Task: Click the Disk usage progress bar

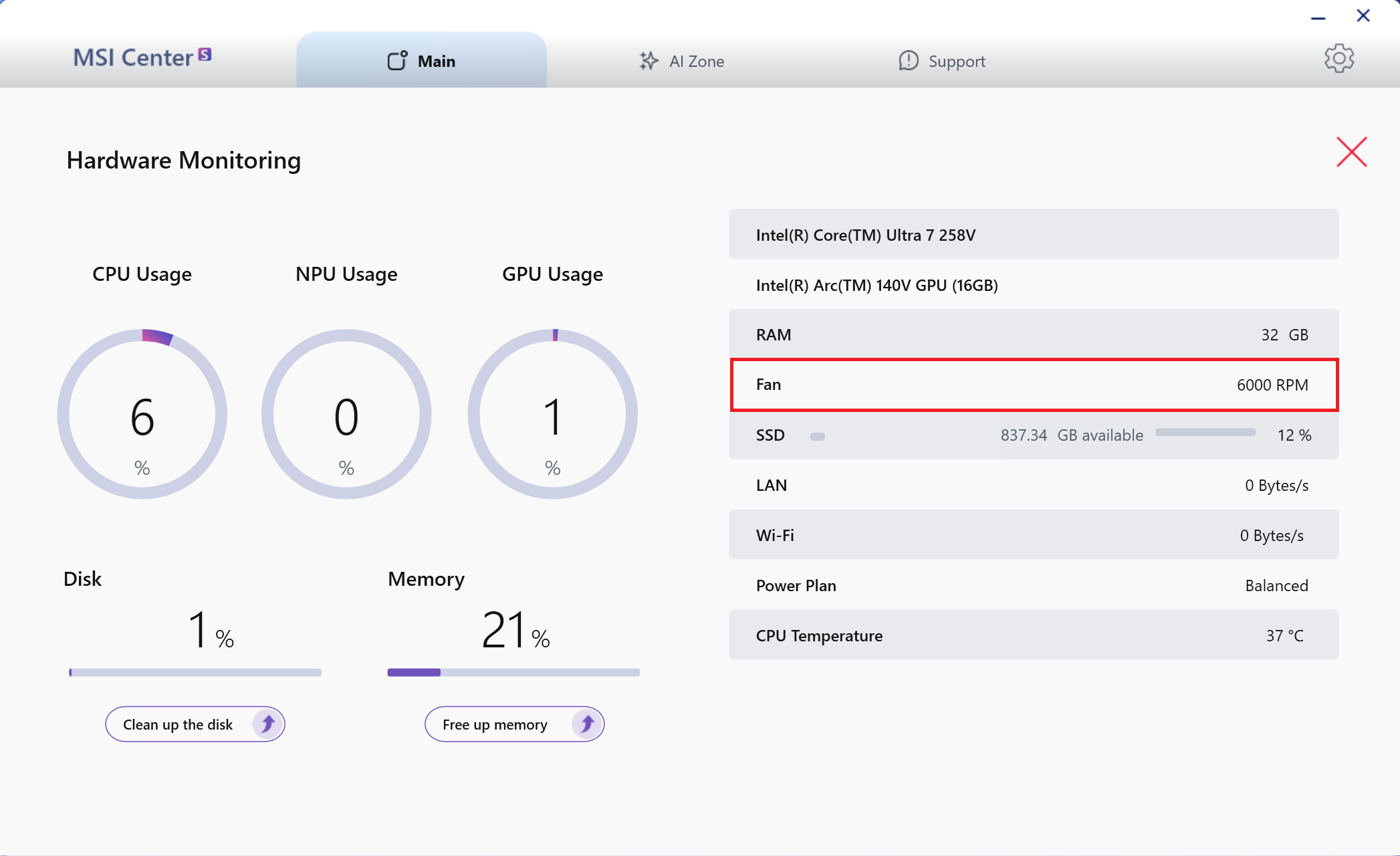Action: coord(195,672)
